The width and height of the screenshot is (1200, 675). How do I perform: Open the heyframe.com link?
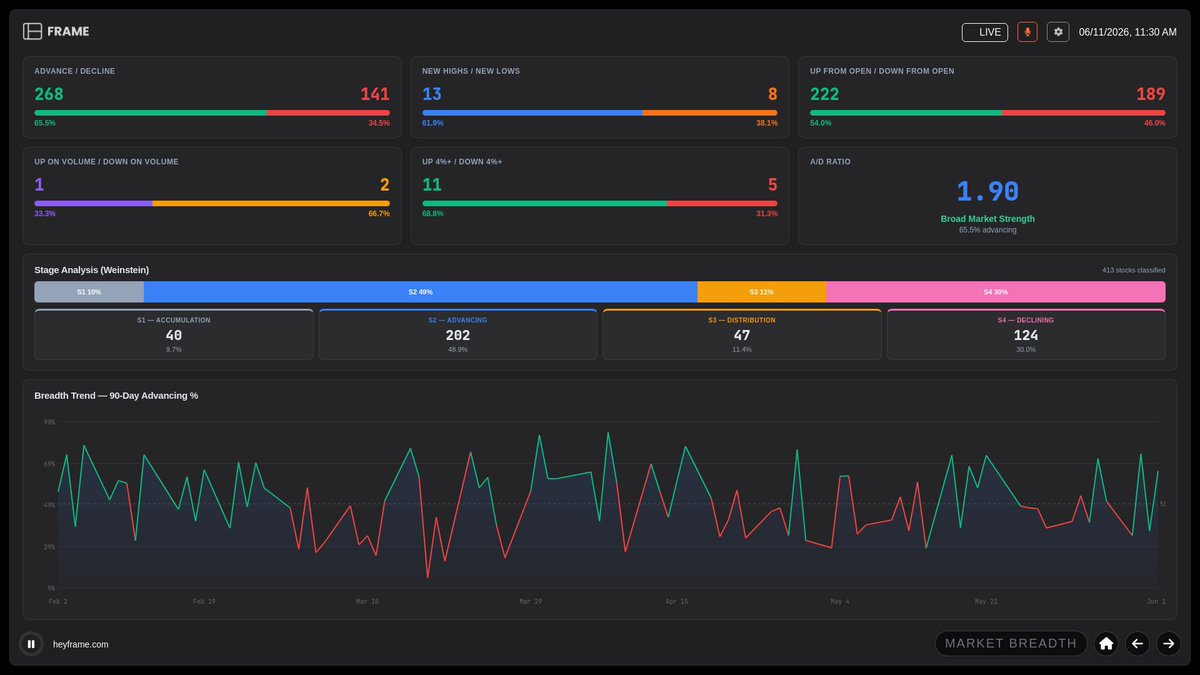pos(81,645)
